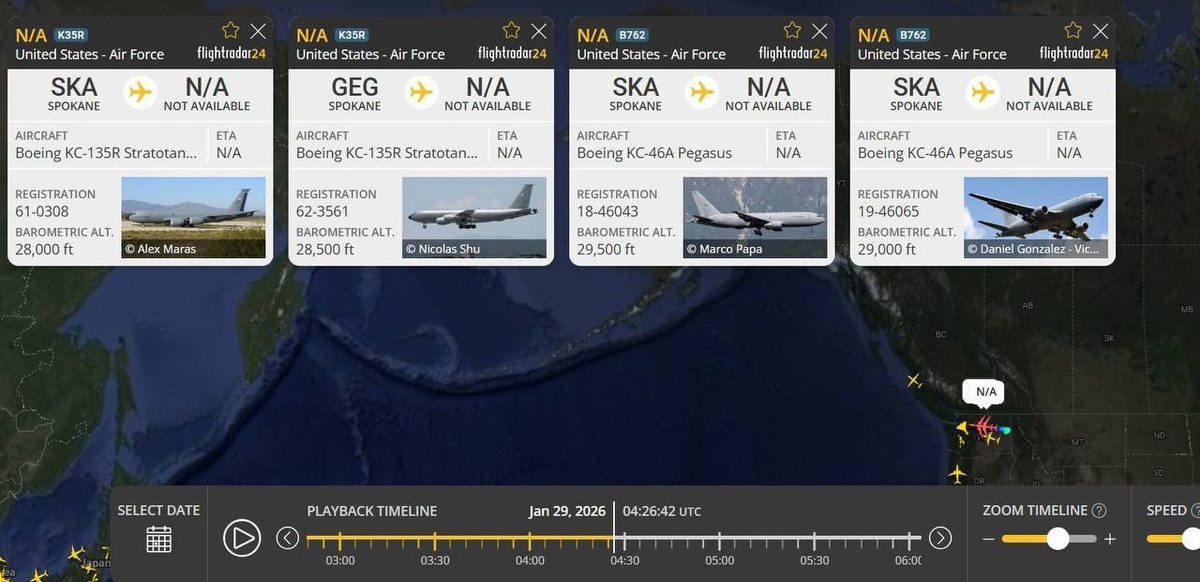Open the Daniel Gonzalez aircraft photo
The width and height of the screenshot is (1200, 582).
tap(1036, 217)
